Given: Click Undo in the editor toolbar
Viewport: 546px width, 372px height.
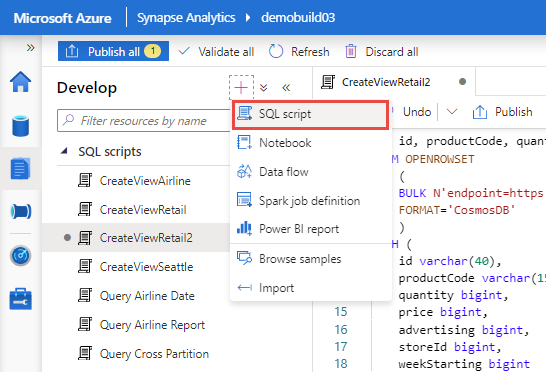Looking at the screenshot, I should tap(417, 112).
